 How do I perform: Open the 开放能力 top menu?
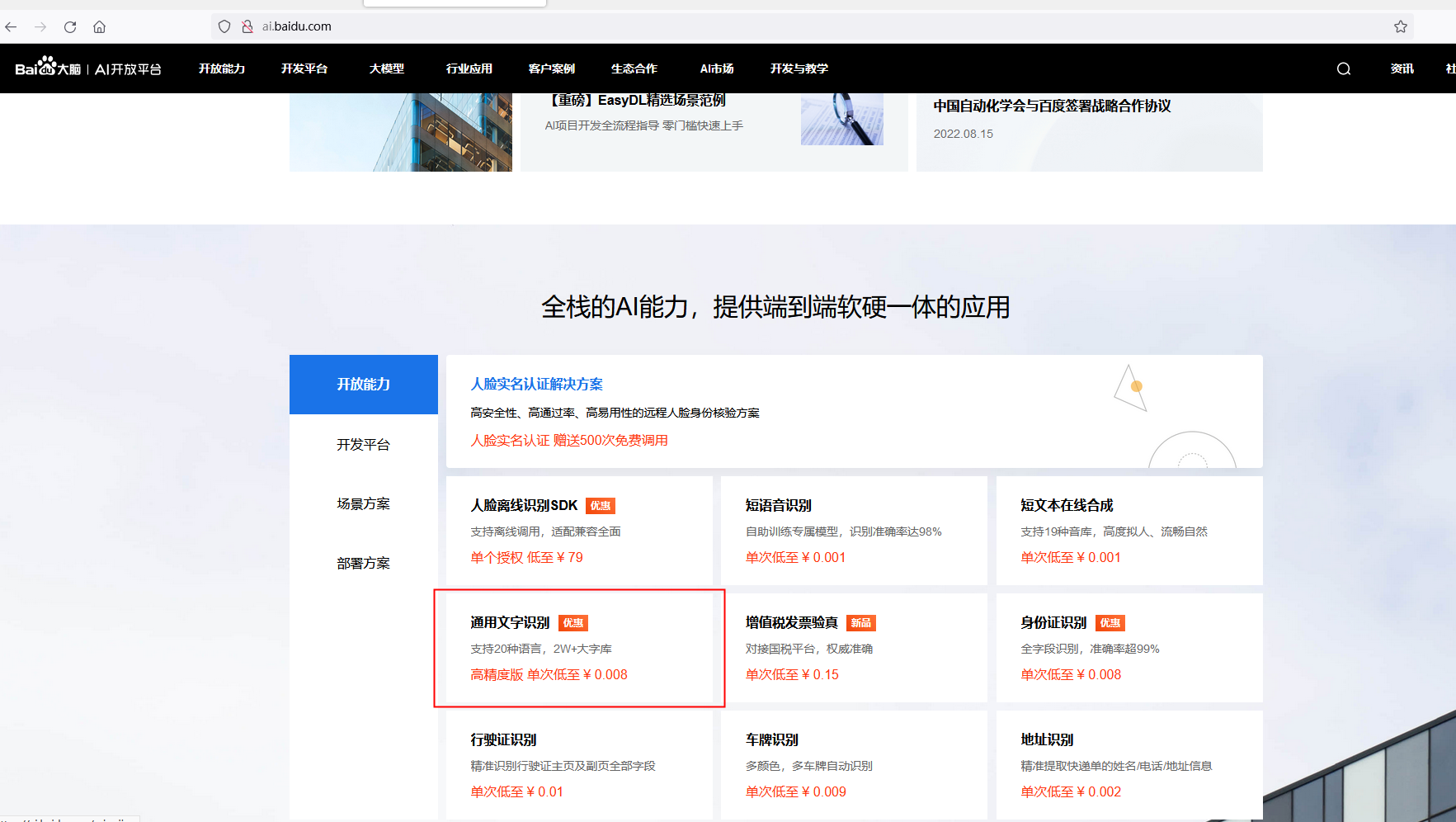[222, 68]
